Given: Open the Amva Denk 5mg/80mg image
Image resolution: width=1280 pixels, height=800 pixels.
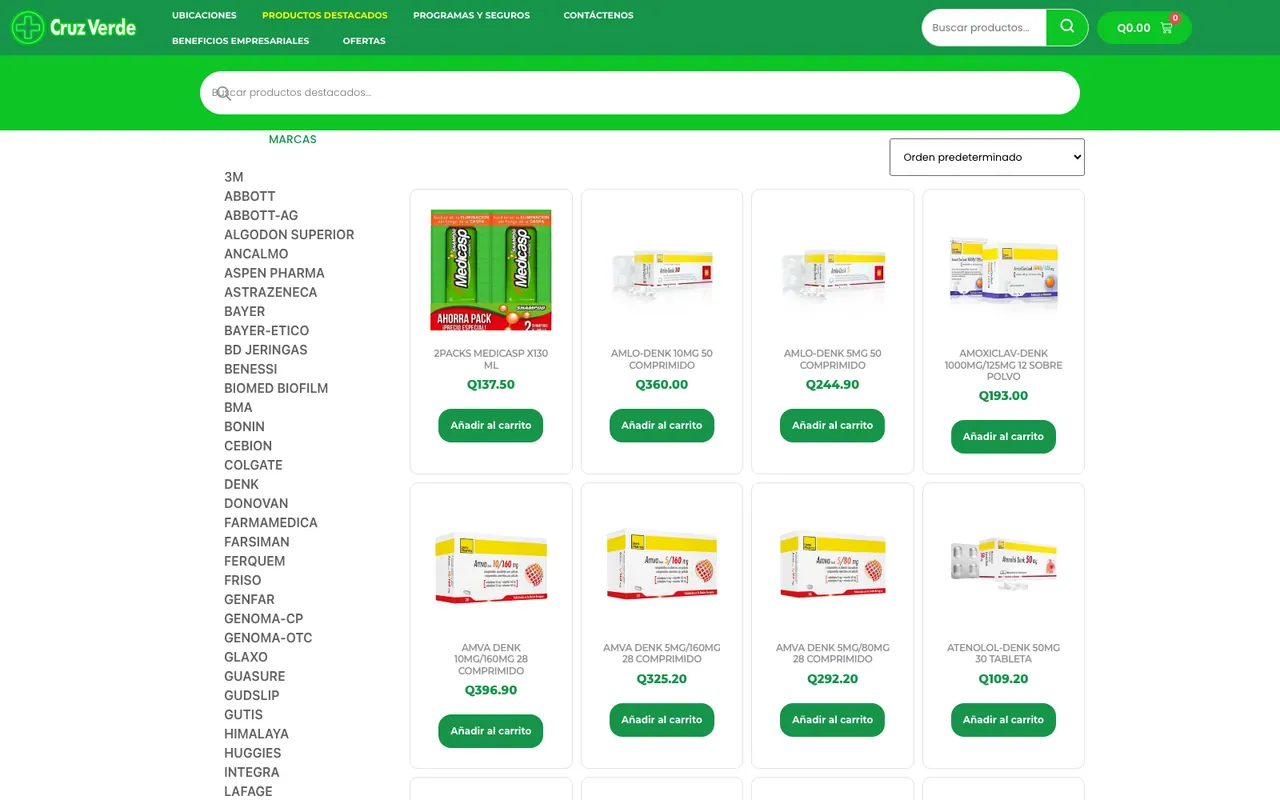Looking at the screenshot, I should (832, 564).
